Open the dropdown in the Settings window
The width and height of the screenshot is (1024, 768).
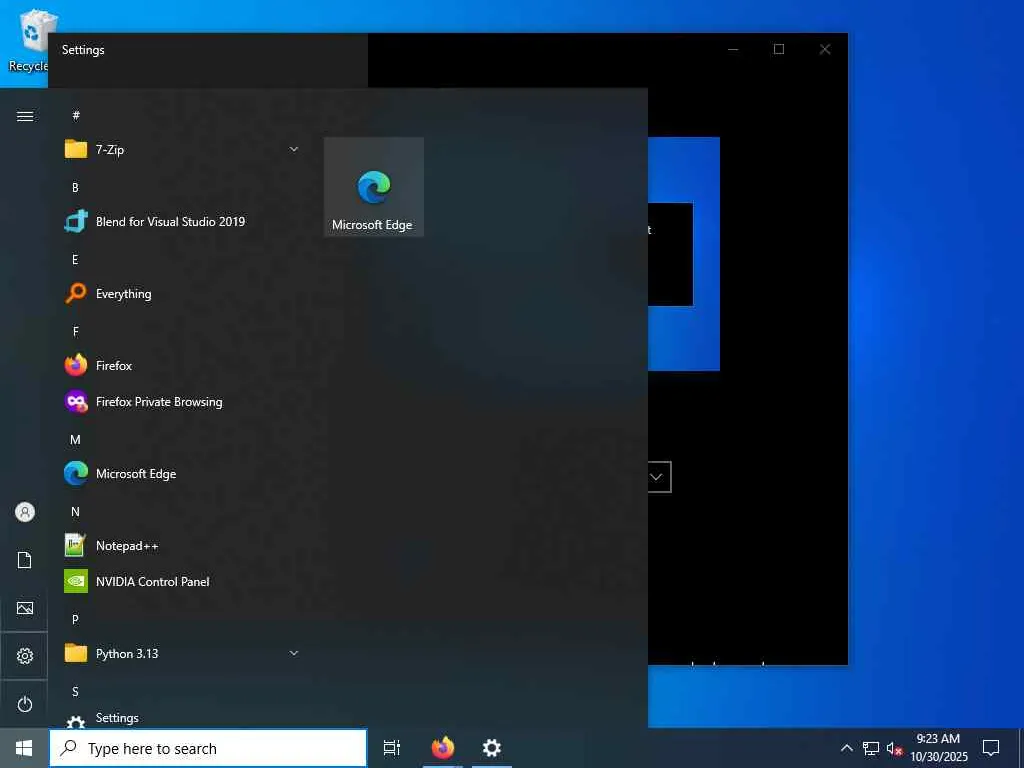(x=659, y=477)
